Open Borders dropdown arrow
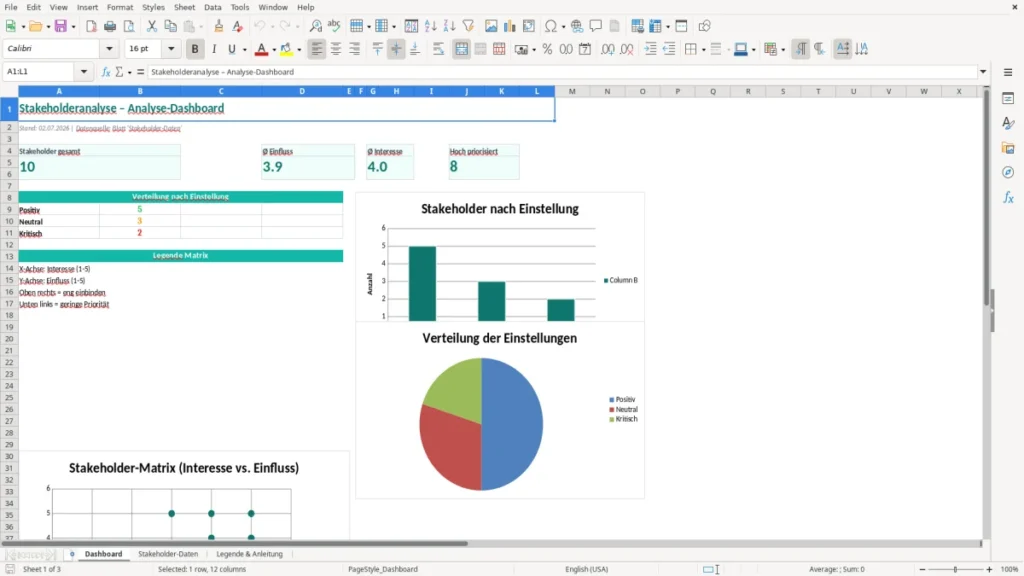Image resolution: width=1024 pixels, height=576 pixels. pyautogui.click(x=703, y=49)
